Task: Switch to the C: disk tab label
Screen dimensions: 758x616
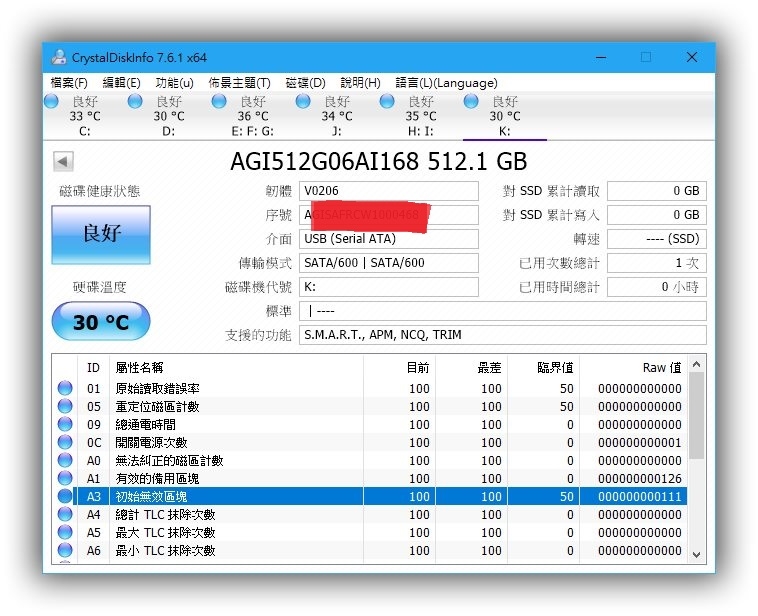Action: 85,131
